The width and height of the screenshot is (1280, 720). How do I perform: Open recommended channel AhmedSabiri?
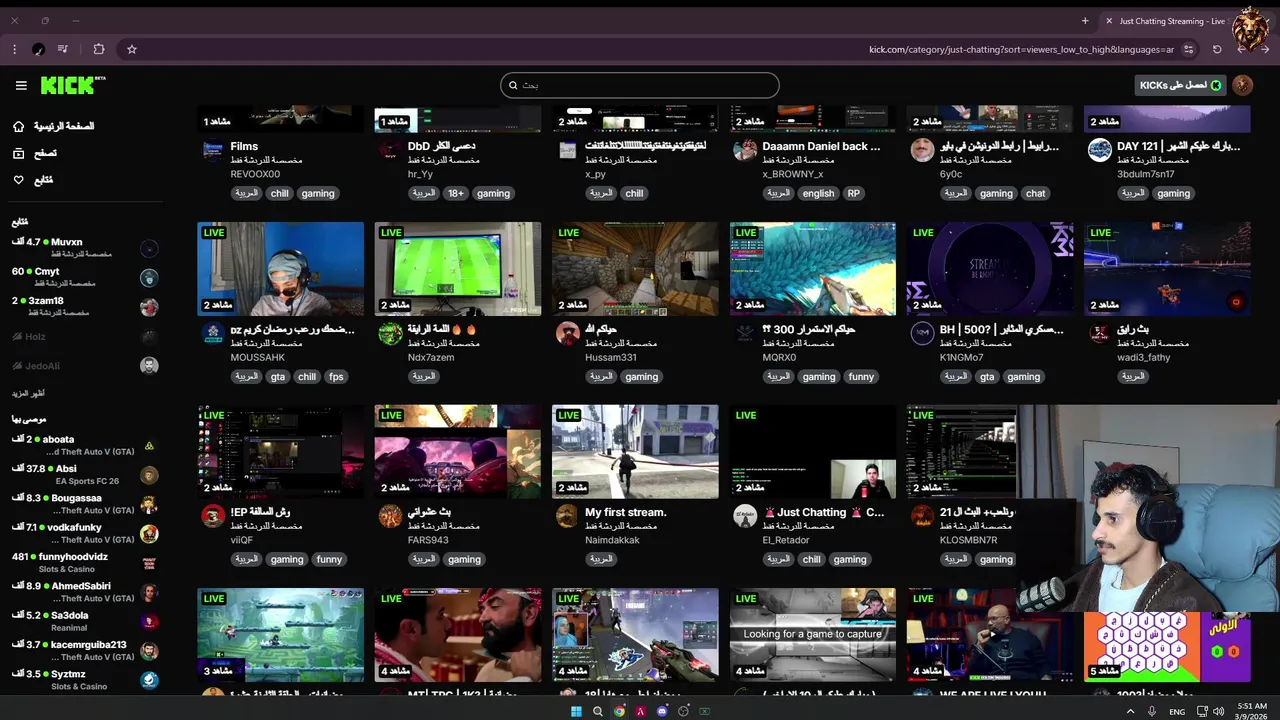[85, 592]
